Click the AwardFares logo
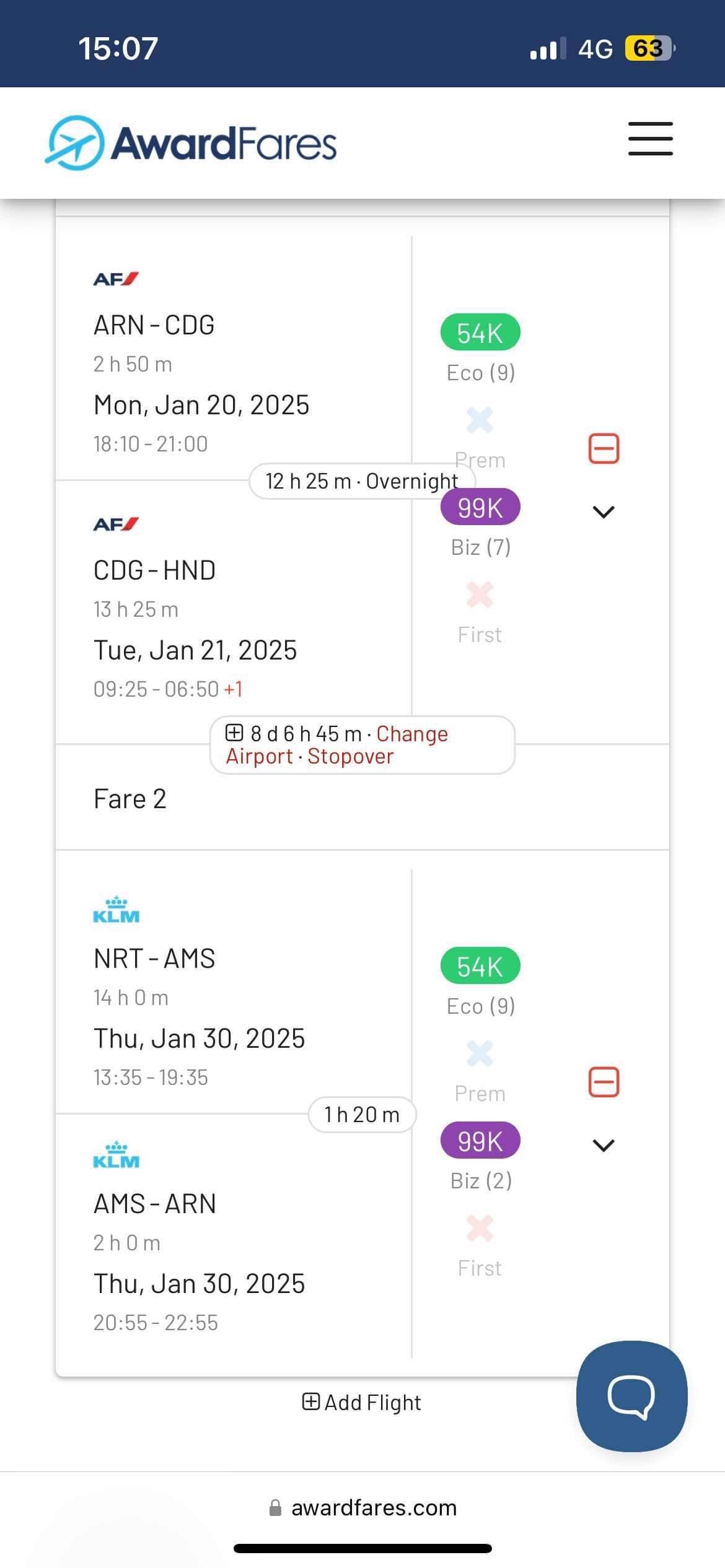 [x=191, y=143]
